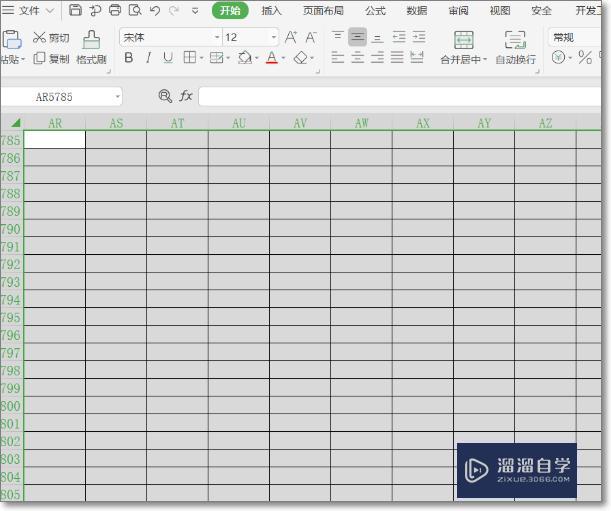Click the cell borders icon
The height and width of the screenshot is (511, 611).
point(190,58)
